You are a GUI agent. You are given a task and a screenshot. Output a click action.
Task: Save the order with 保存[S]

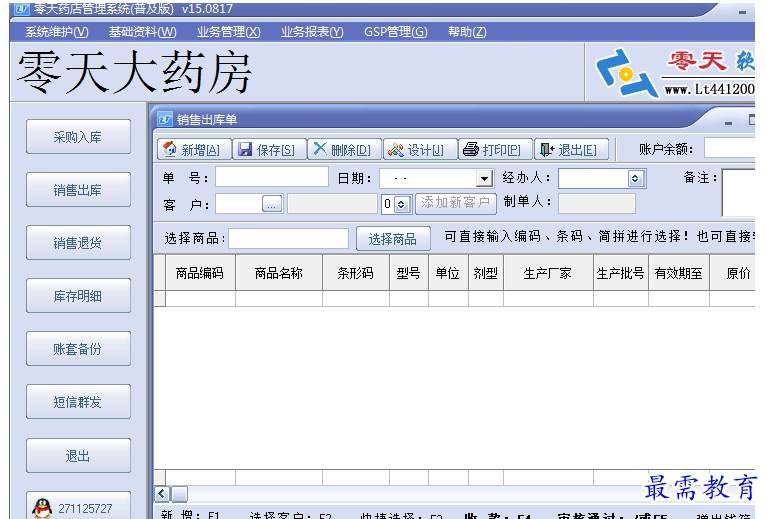point(269,150)
